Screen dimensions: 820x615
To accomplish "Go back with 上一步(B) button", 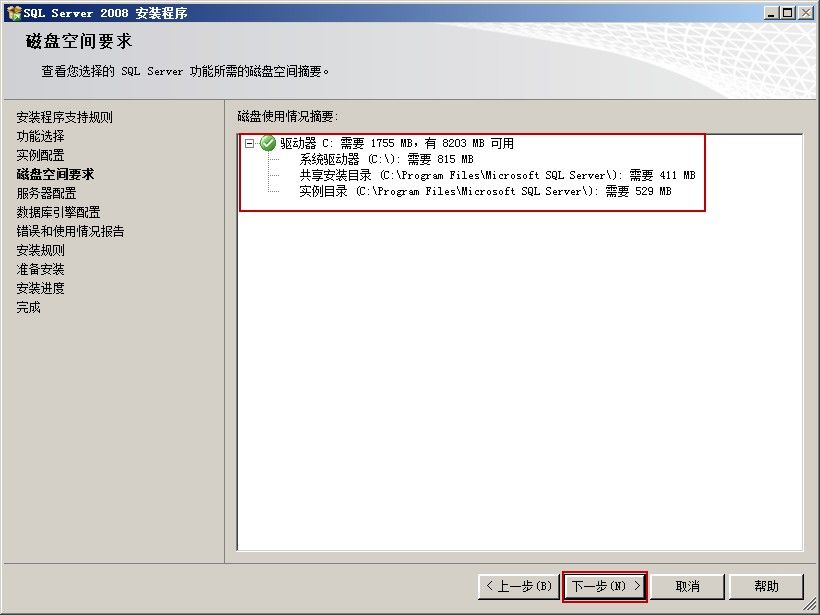I will pyautogui.click(x=519, y=586).
